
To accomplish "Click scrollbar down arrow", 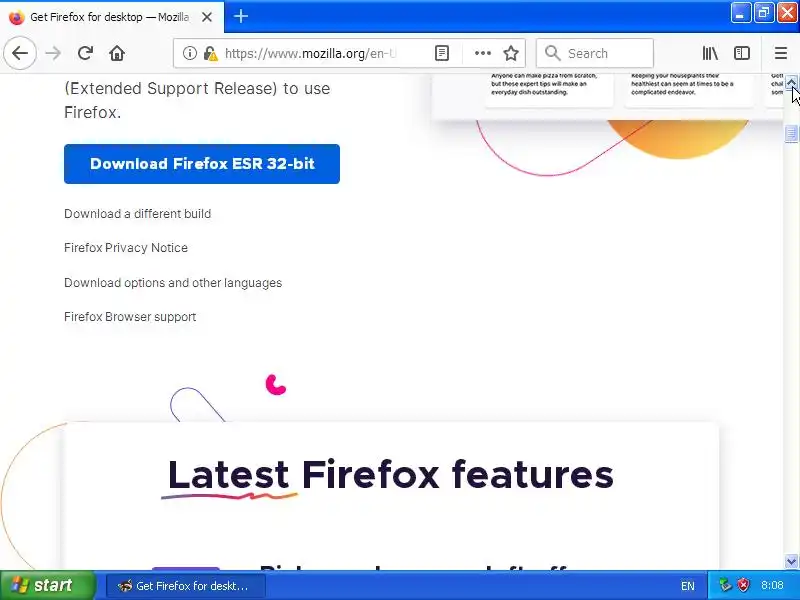I will click(791, 562).
